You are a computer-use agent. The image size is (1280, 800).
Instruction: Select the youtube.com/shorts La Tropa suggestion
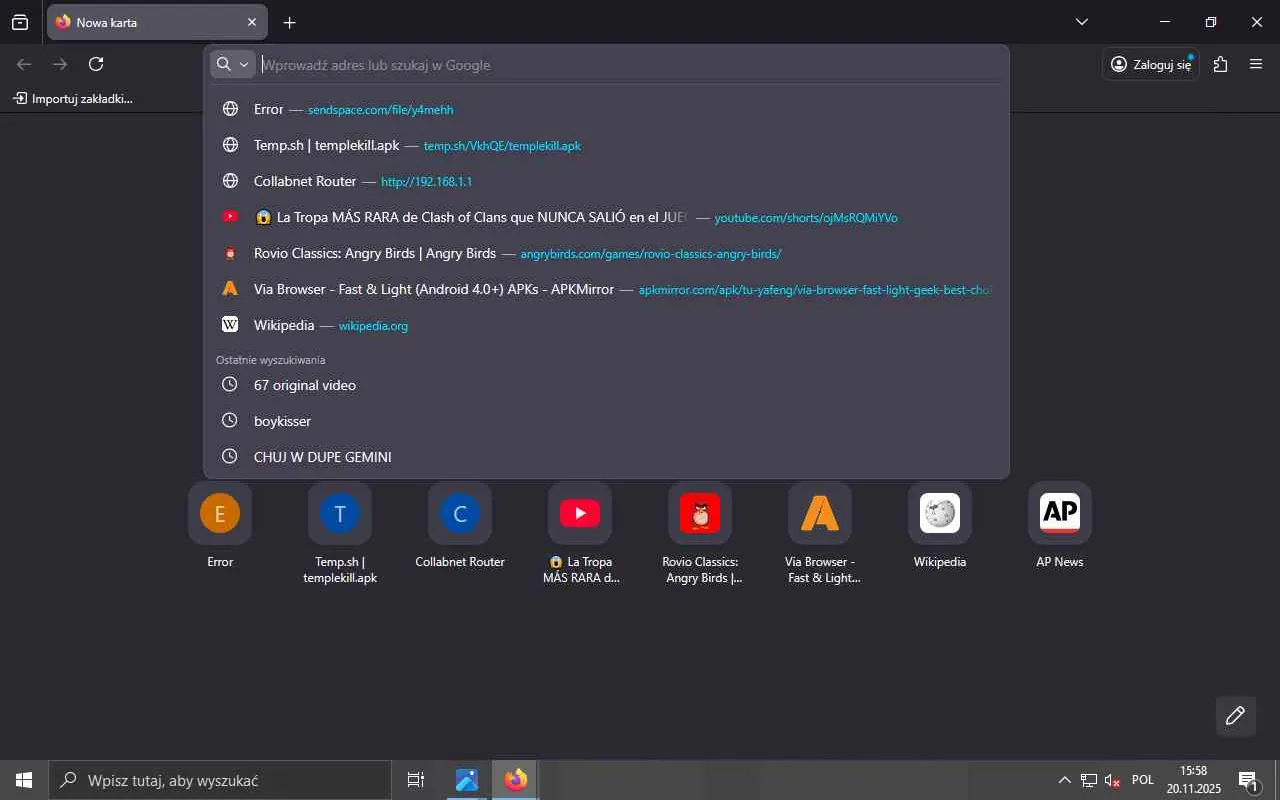[606, 217]
